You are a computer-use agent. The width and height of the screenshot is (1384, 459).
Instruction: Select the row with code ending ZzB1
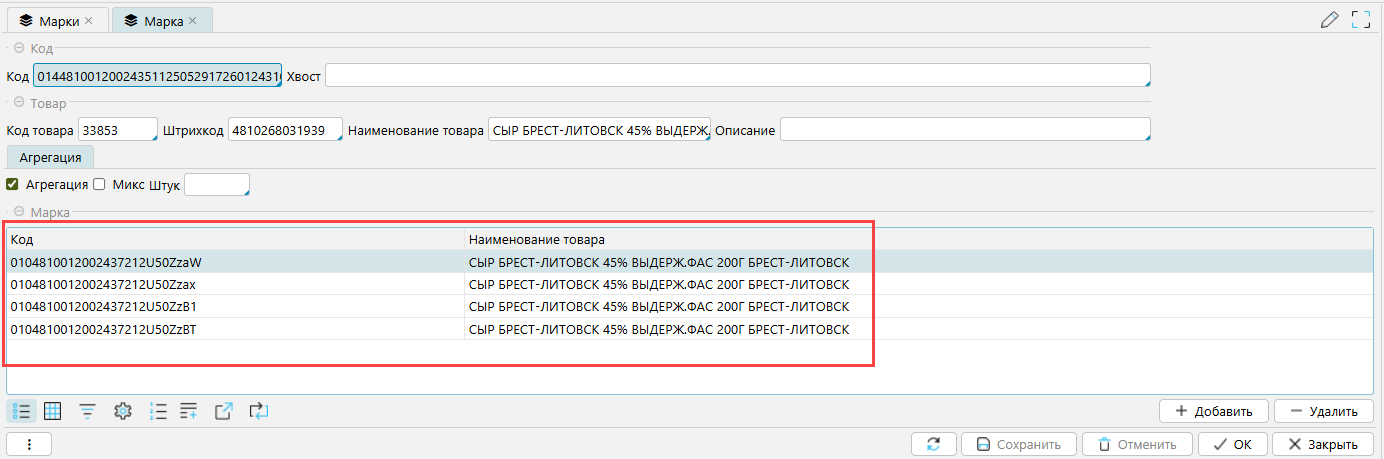[x=236, y=307]
